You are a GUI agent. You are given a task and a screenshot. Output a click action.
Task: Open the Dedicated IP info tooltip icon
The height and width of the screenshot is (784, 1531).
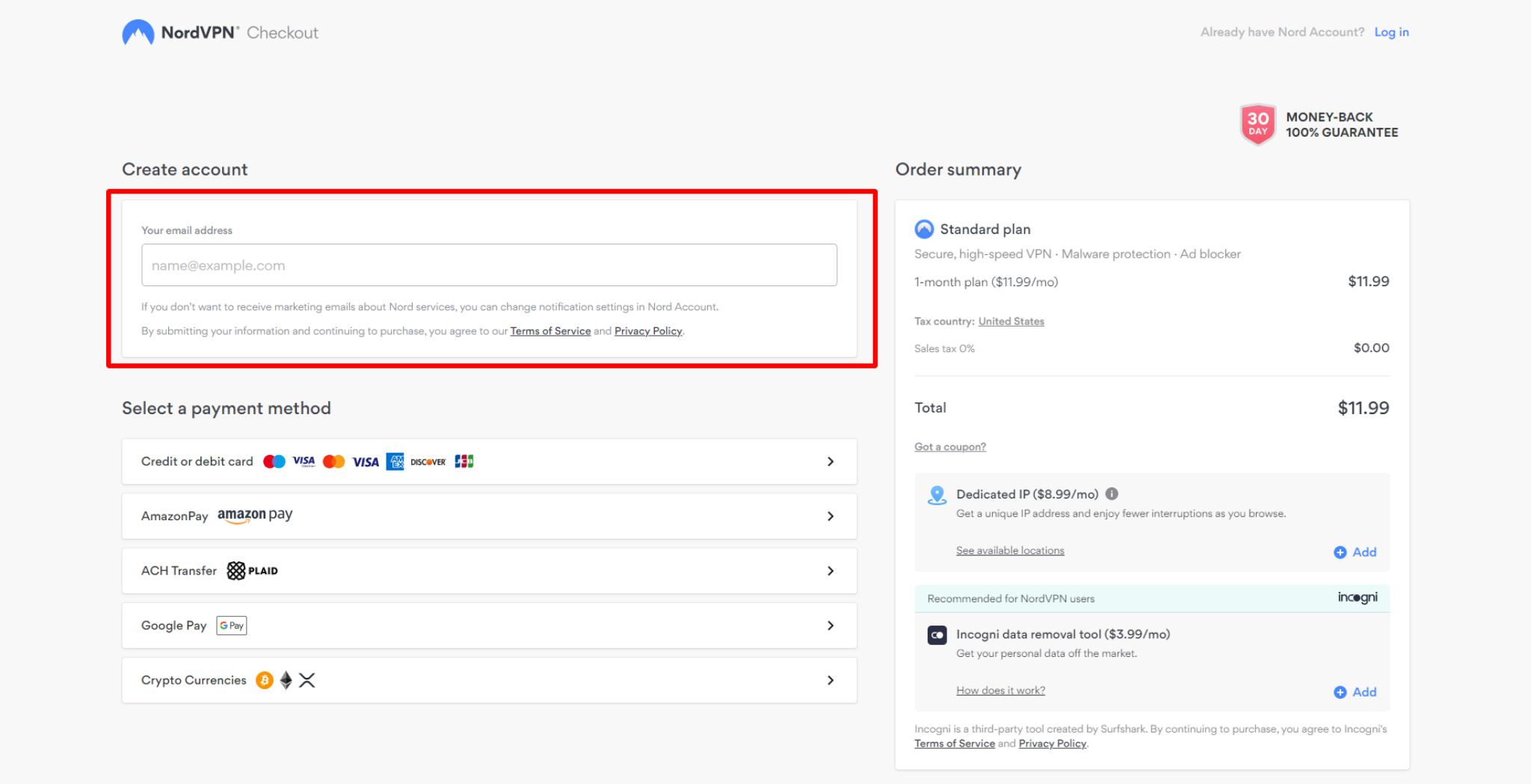pyautogui.click(x=1112, y=494)
